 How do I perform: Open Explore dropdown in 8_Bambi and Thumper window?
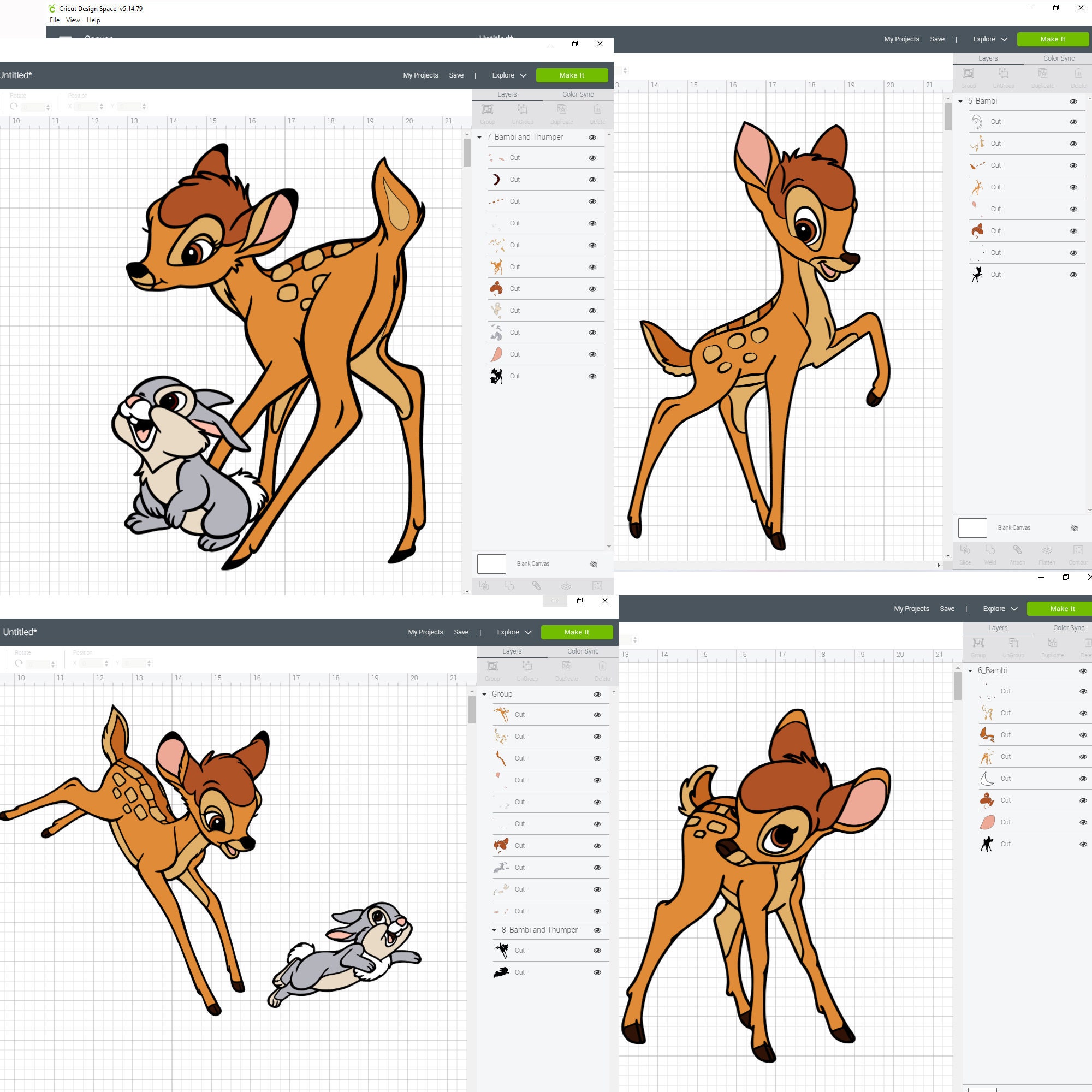coord(514,632)
